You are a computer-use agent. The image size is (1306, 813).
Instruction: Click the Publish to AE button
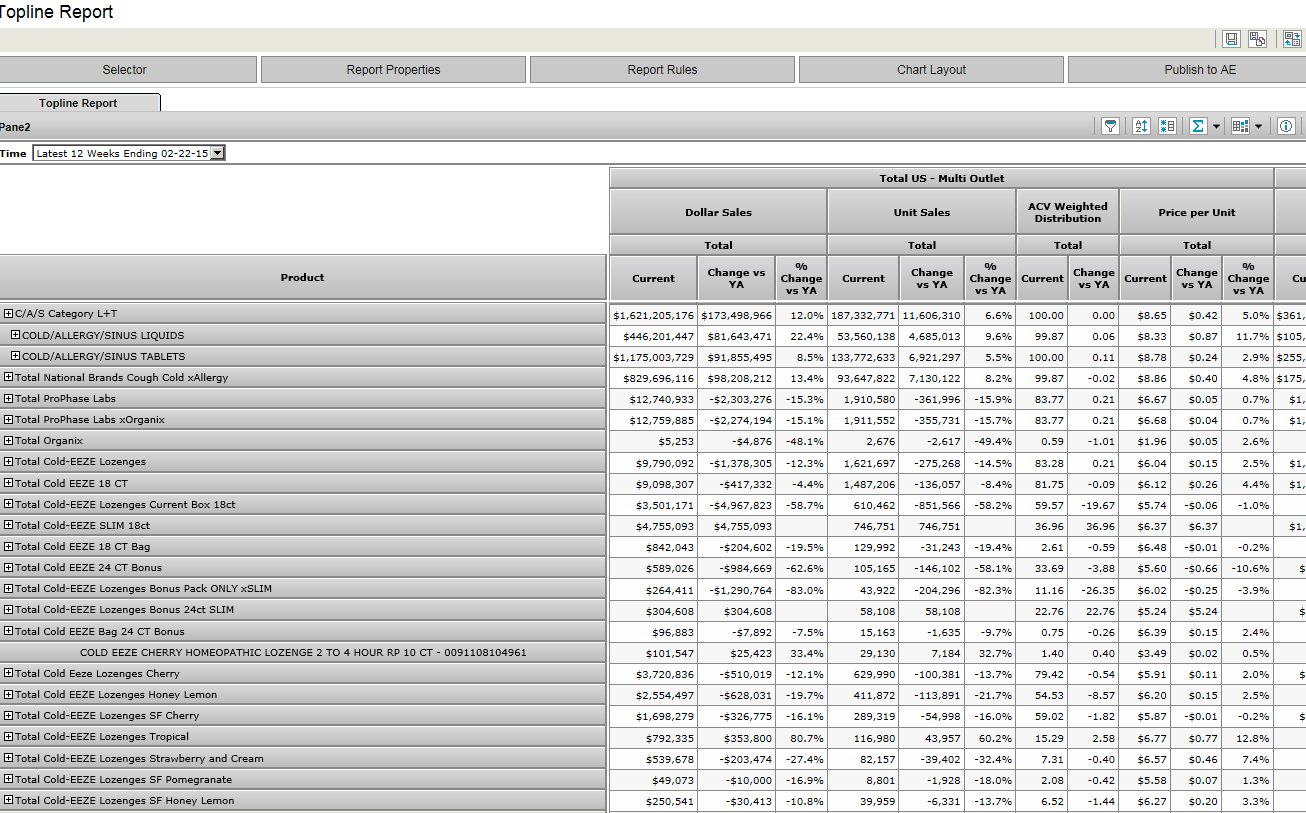1200,70
